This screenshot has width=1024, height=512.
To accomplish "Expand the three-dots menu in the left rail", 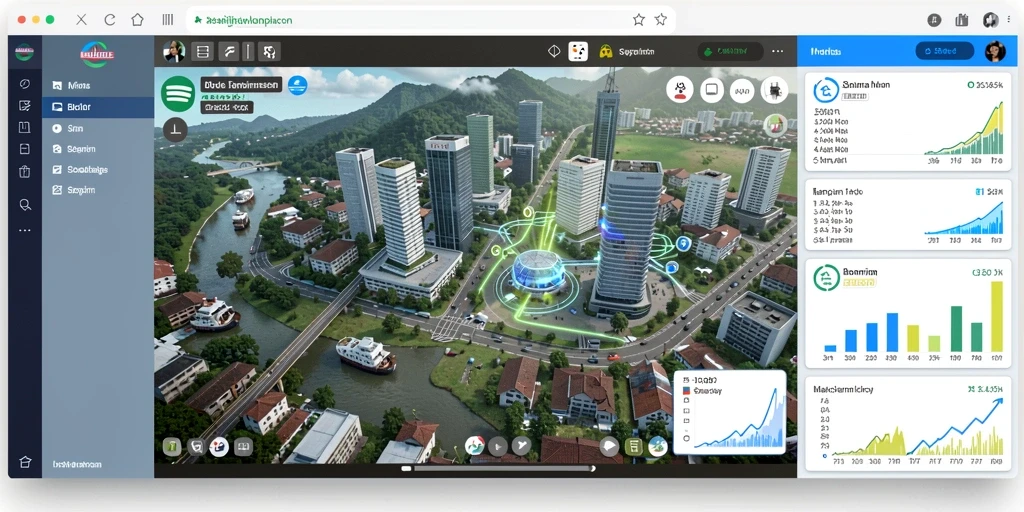I will (x=25, y=231).
